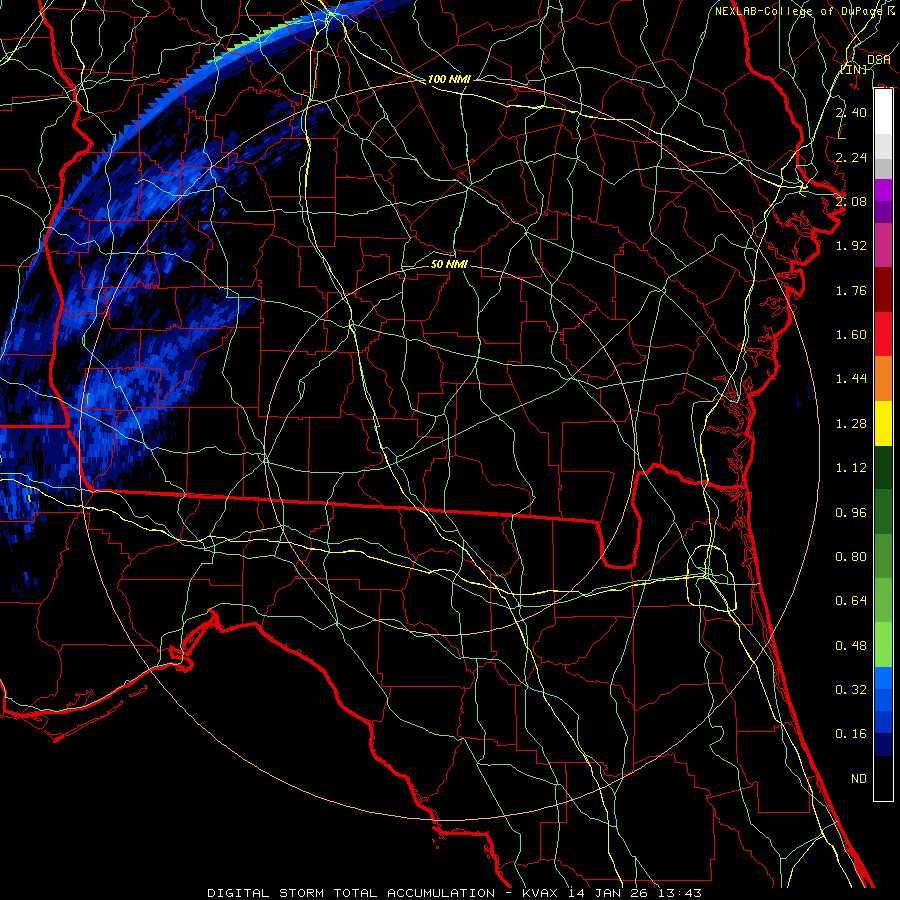Click the yellow swatch beside the 1.28 label
The image size is (900, 900).
tap(883, 423)
